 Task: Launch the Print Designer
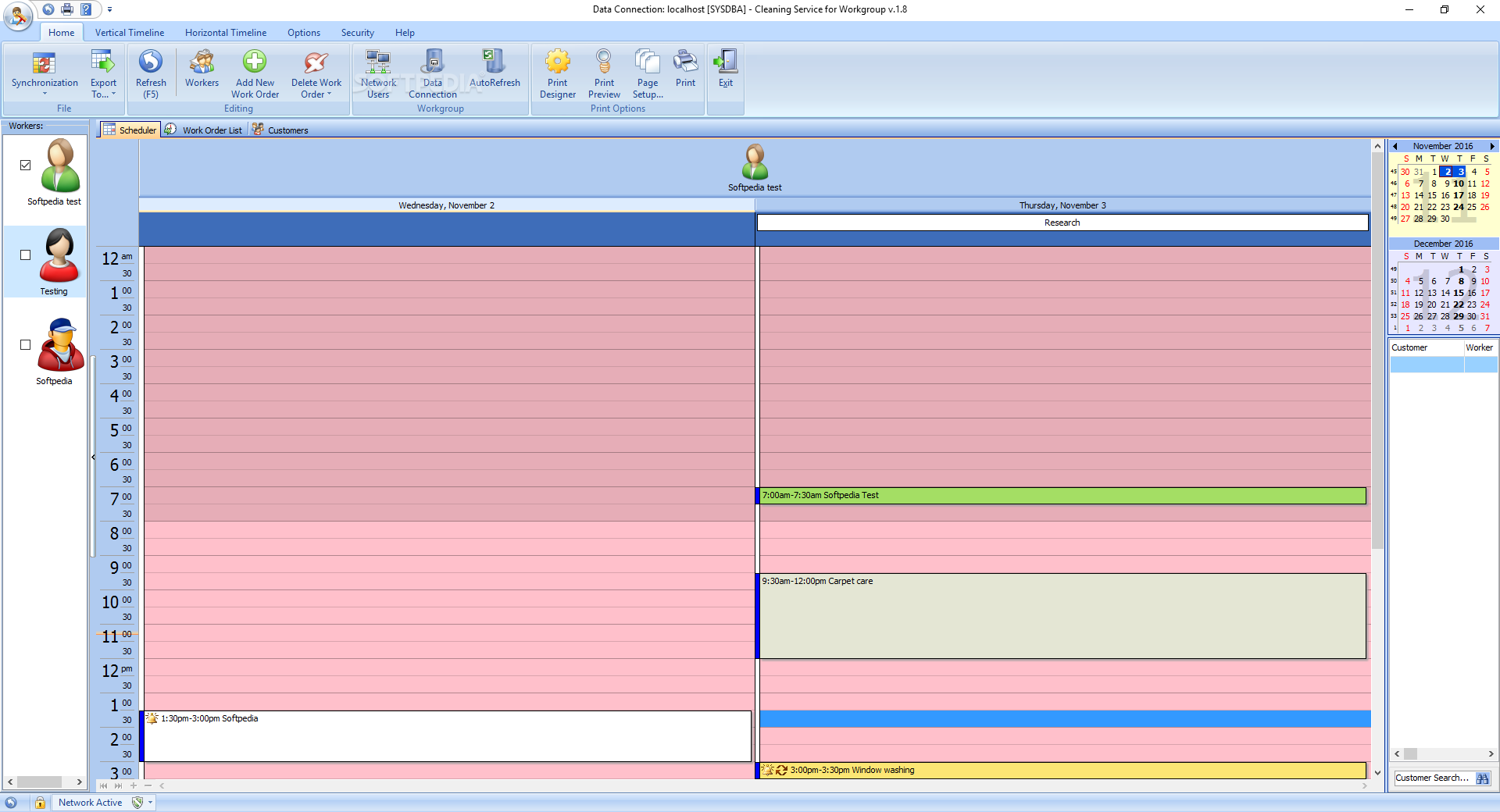(x=558, y=73)
